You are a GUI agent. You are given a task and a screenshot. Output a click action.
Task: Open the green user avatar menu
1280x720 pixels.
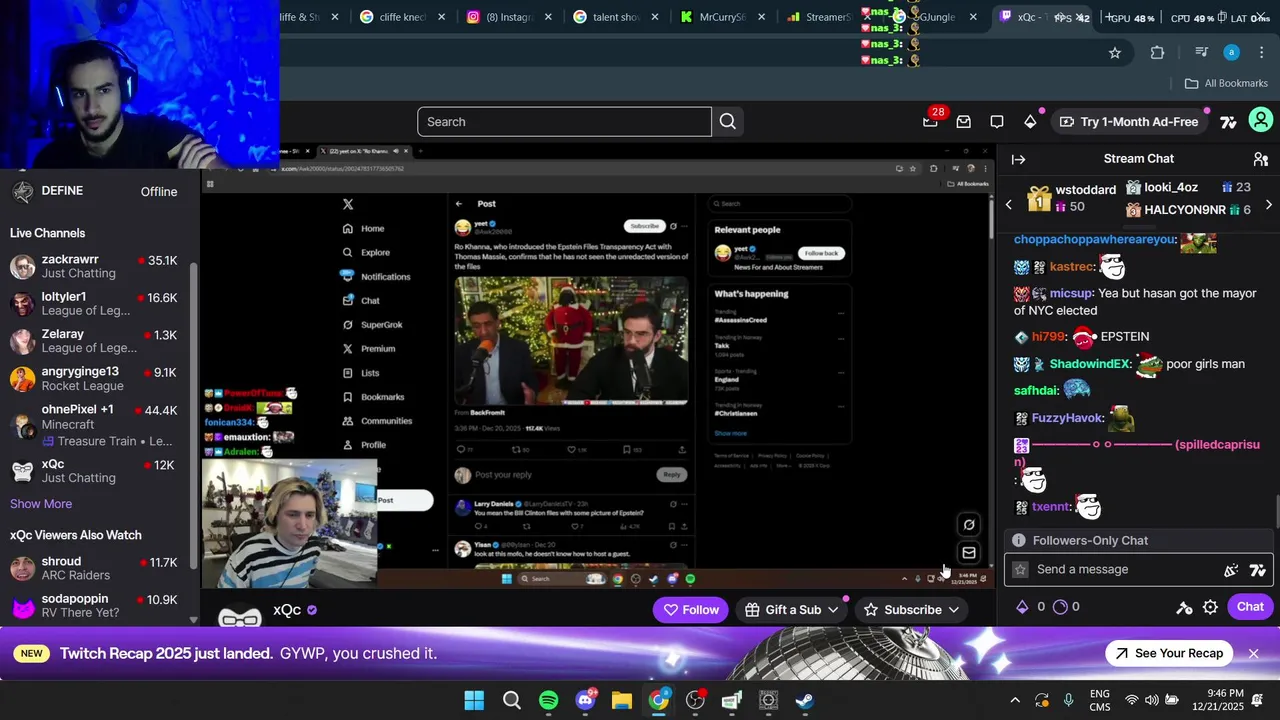(1261, 121)
